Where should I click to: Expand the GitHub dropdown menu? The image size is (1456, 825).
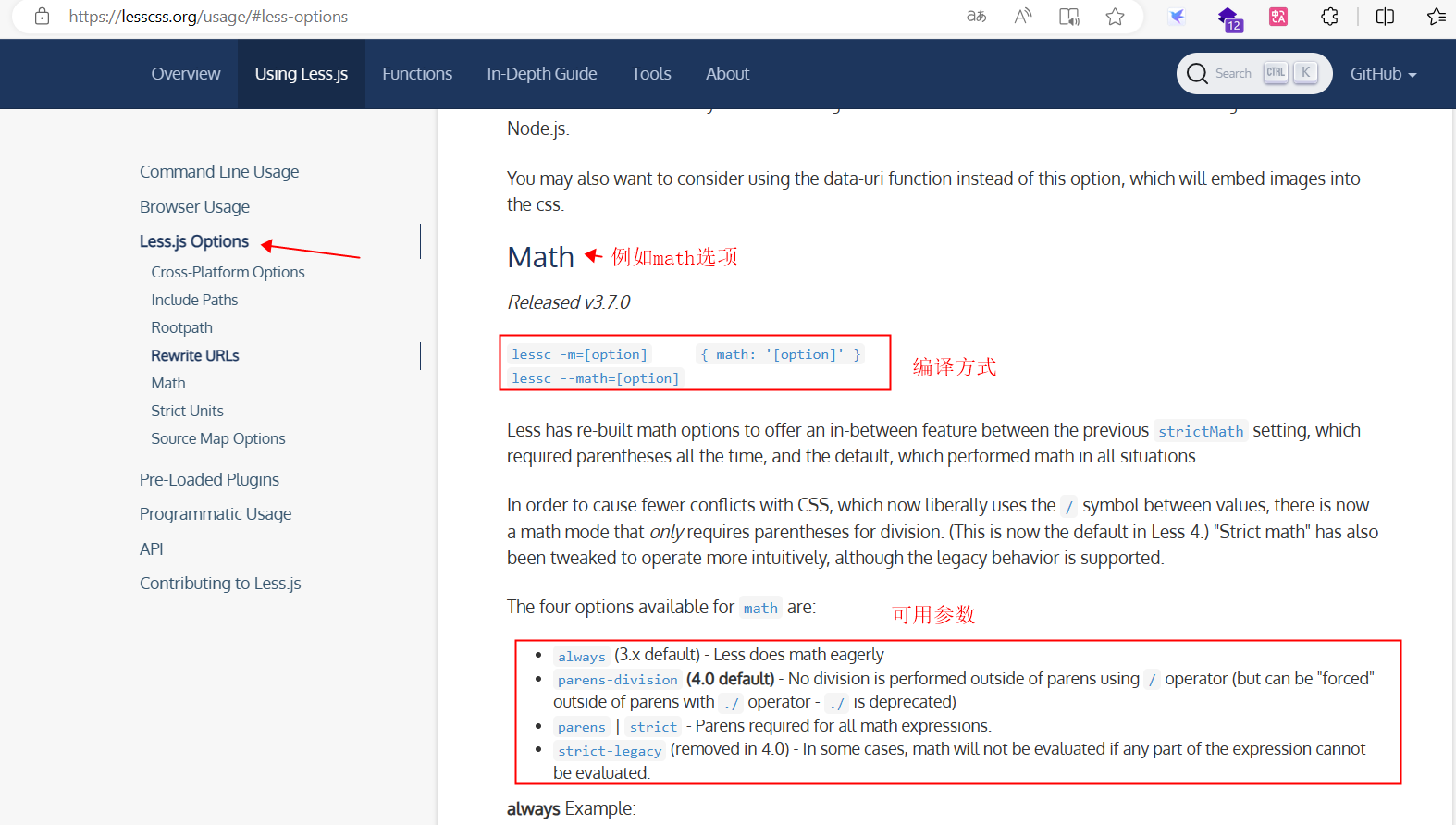(1383, 74)
